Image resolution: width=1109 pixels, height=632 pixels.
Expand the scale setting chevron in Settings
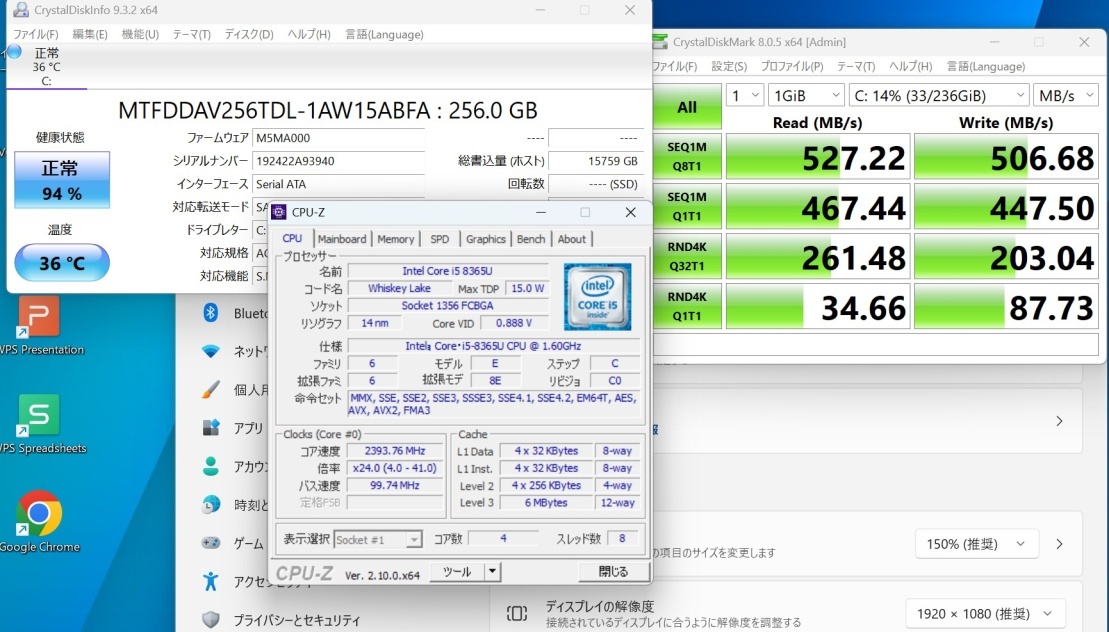coord(1059,544)
